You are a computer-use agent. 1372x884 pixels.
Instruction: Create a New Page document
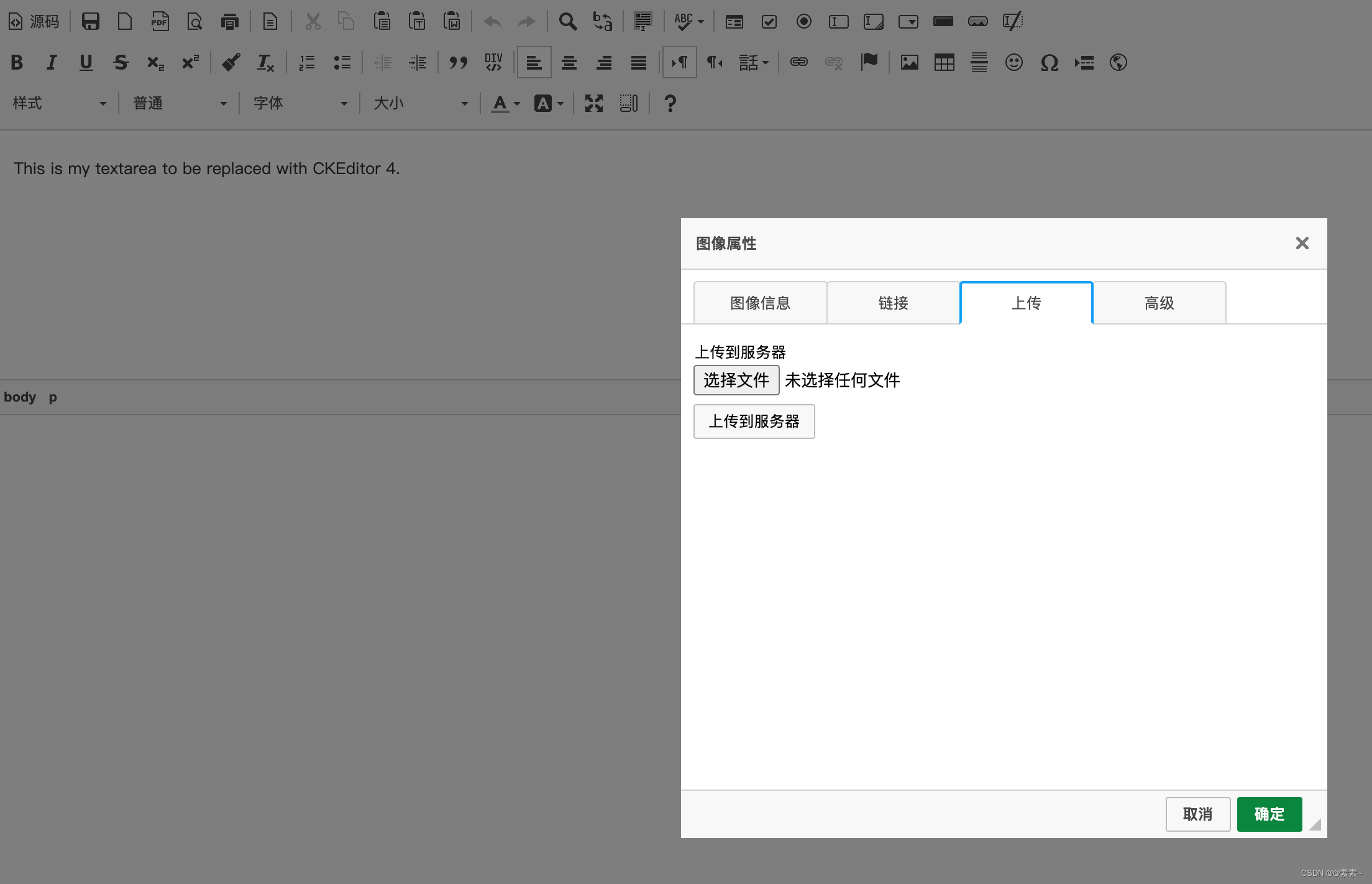point(125,22)
